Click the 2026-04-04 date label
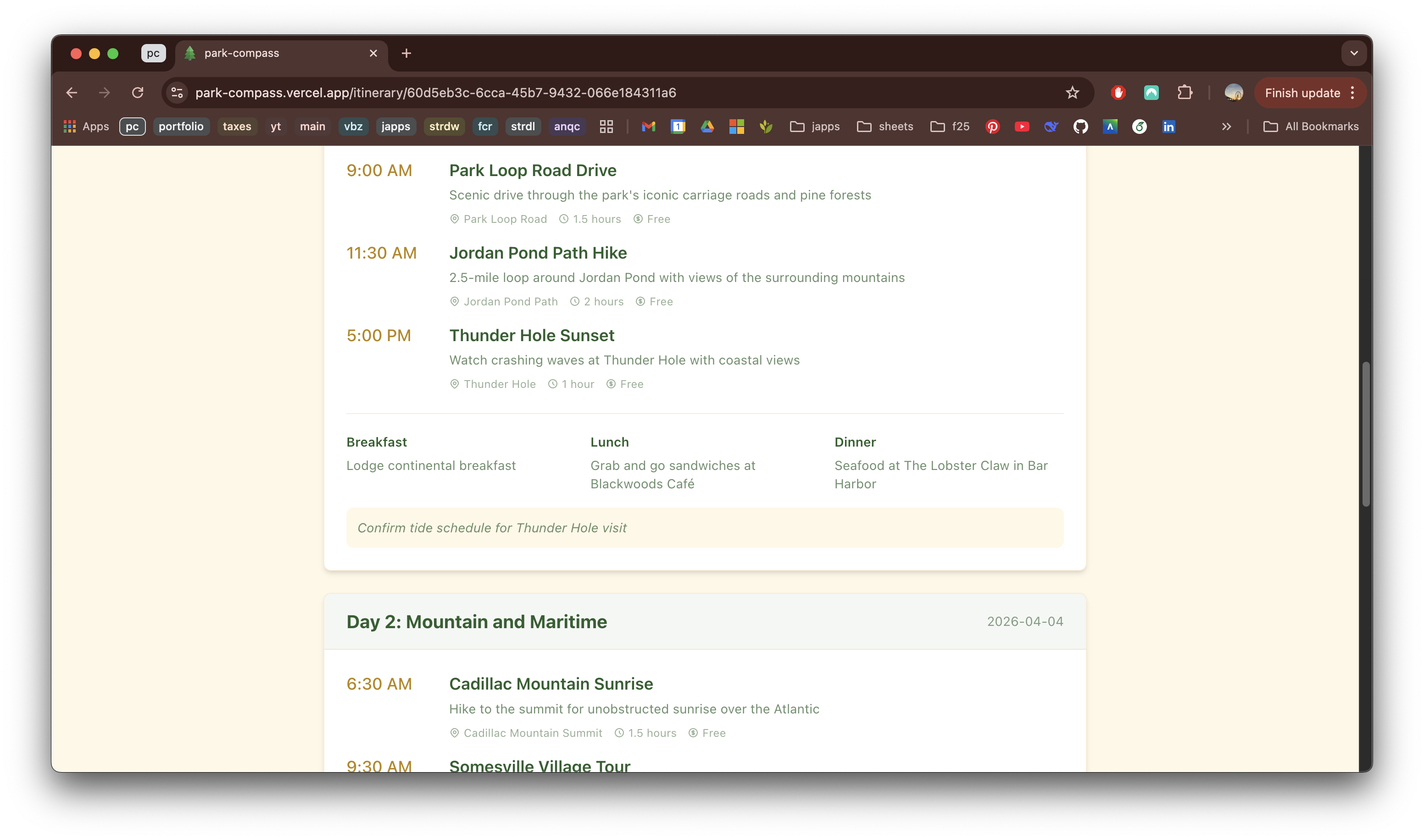 tap(1025, 621)
